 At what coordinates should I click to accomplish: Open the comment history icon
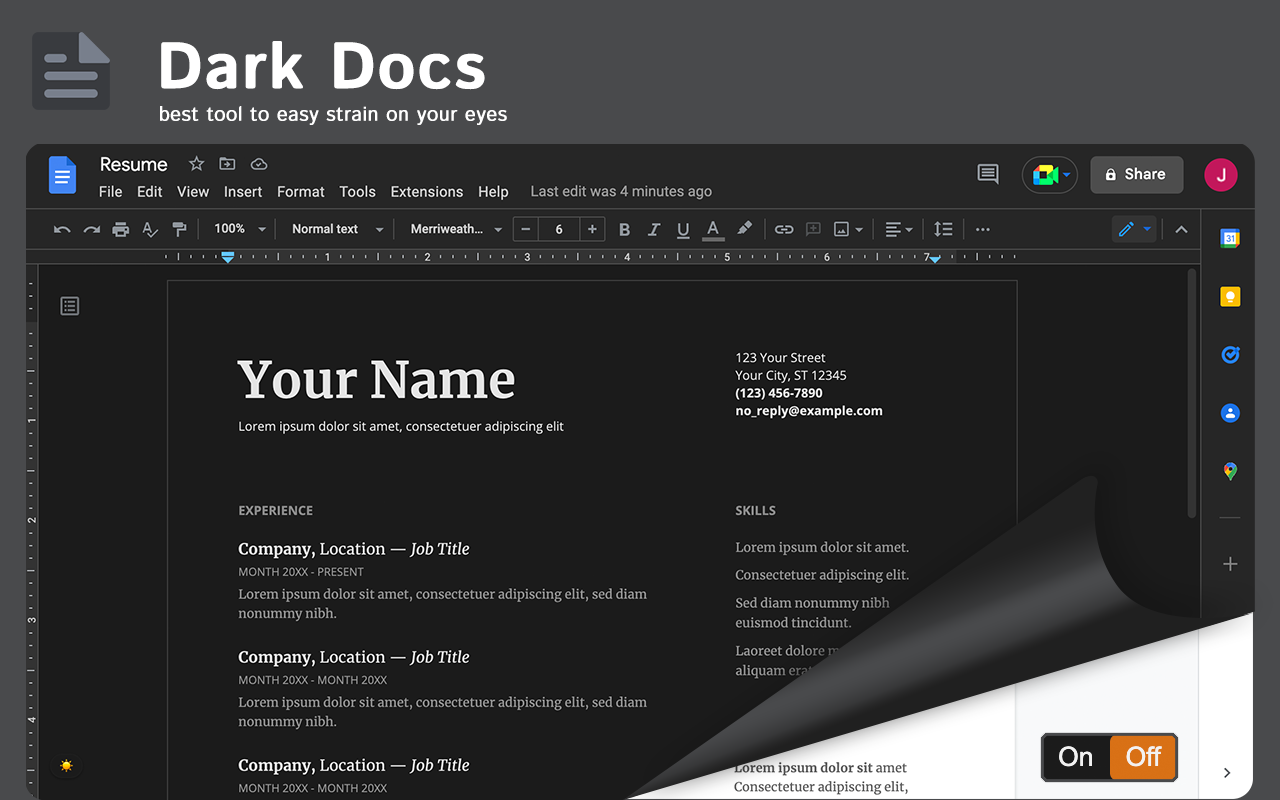pyautogui.click(x=988, y=174)
